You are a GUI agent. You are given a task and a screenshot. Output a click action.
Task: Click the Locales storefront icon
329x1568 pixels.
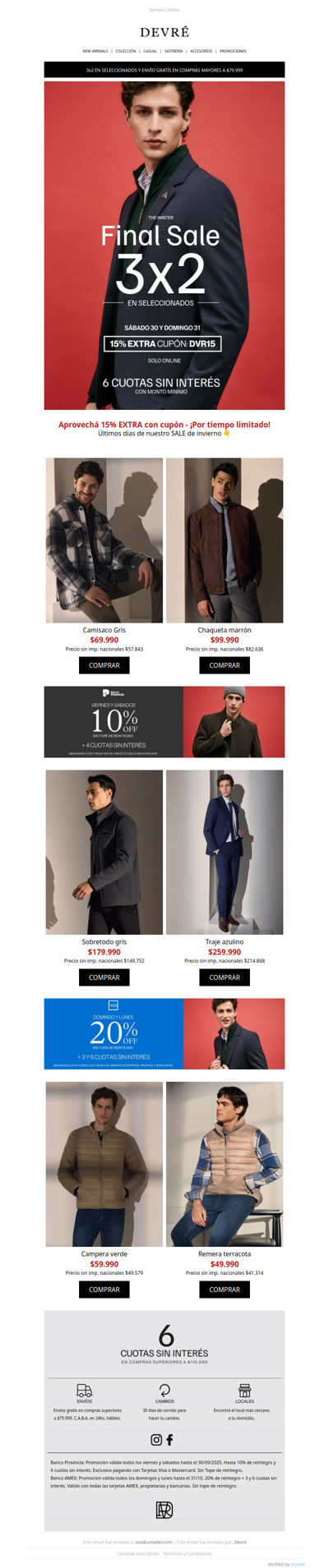[244, 1391]
